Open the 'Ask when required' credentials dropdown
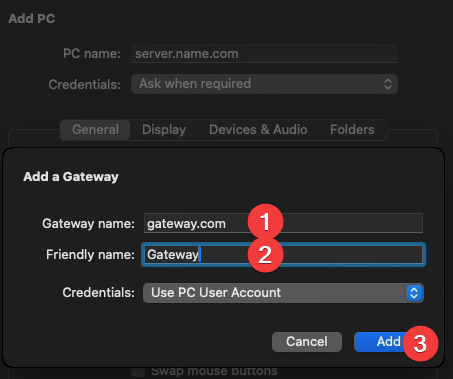 264,84
